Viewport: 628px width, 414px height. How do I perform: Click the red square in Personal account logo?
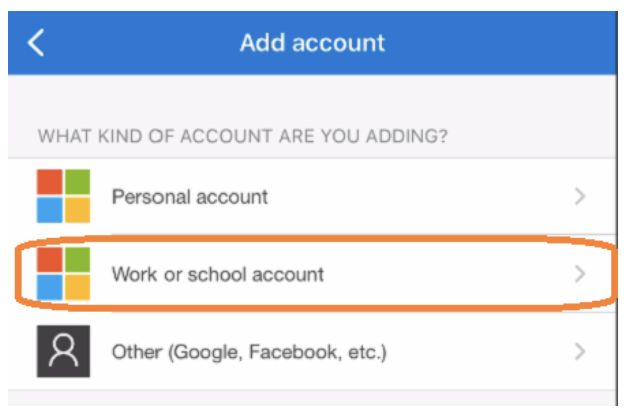pyautogui.click(x=49, y=181)
